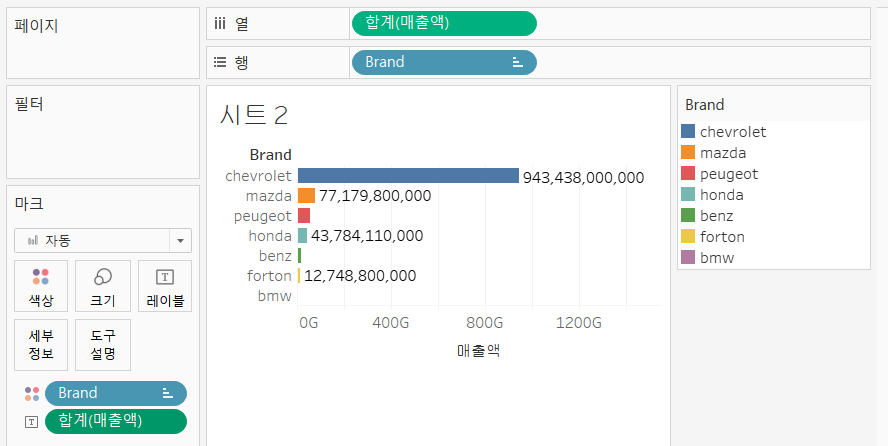Click the 12,748,800,000 data label
This screenshot has height=446, width=888.
pyautogui.click(x=360, y=276)
